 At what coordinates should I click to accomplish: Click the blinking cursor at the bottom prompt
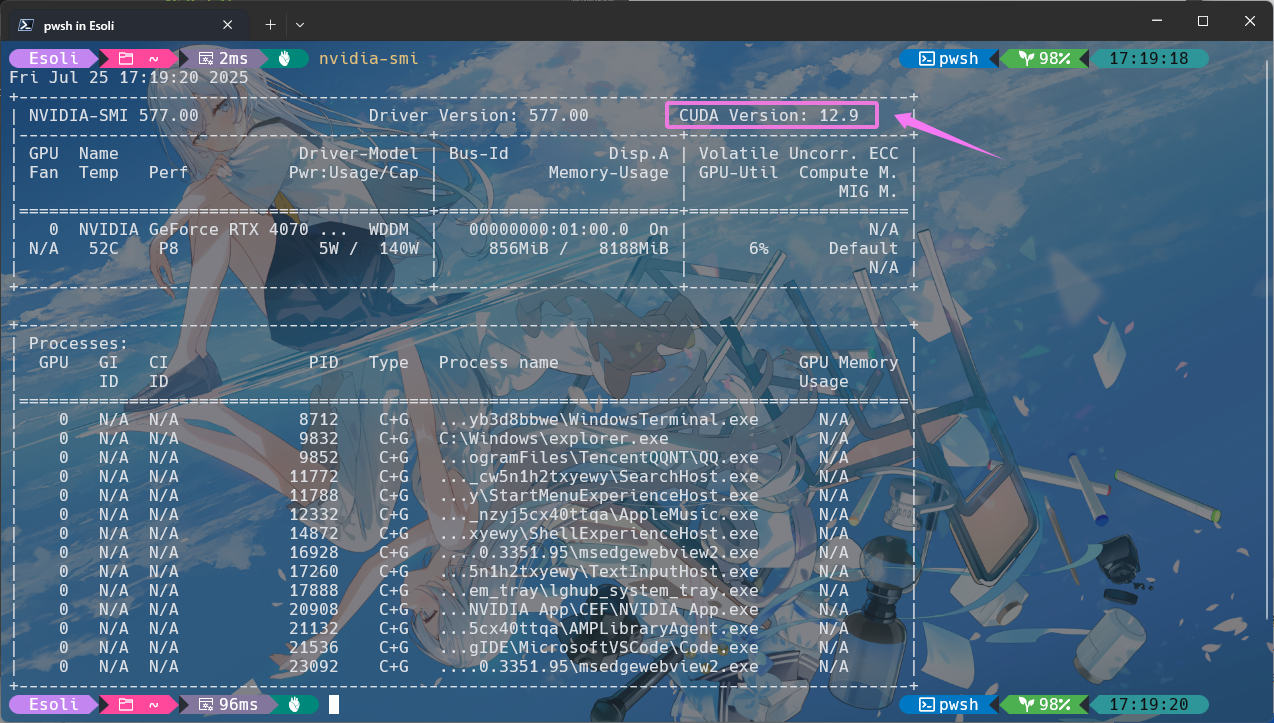(334, 704)
